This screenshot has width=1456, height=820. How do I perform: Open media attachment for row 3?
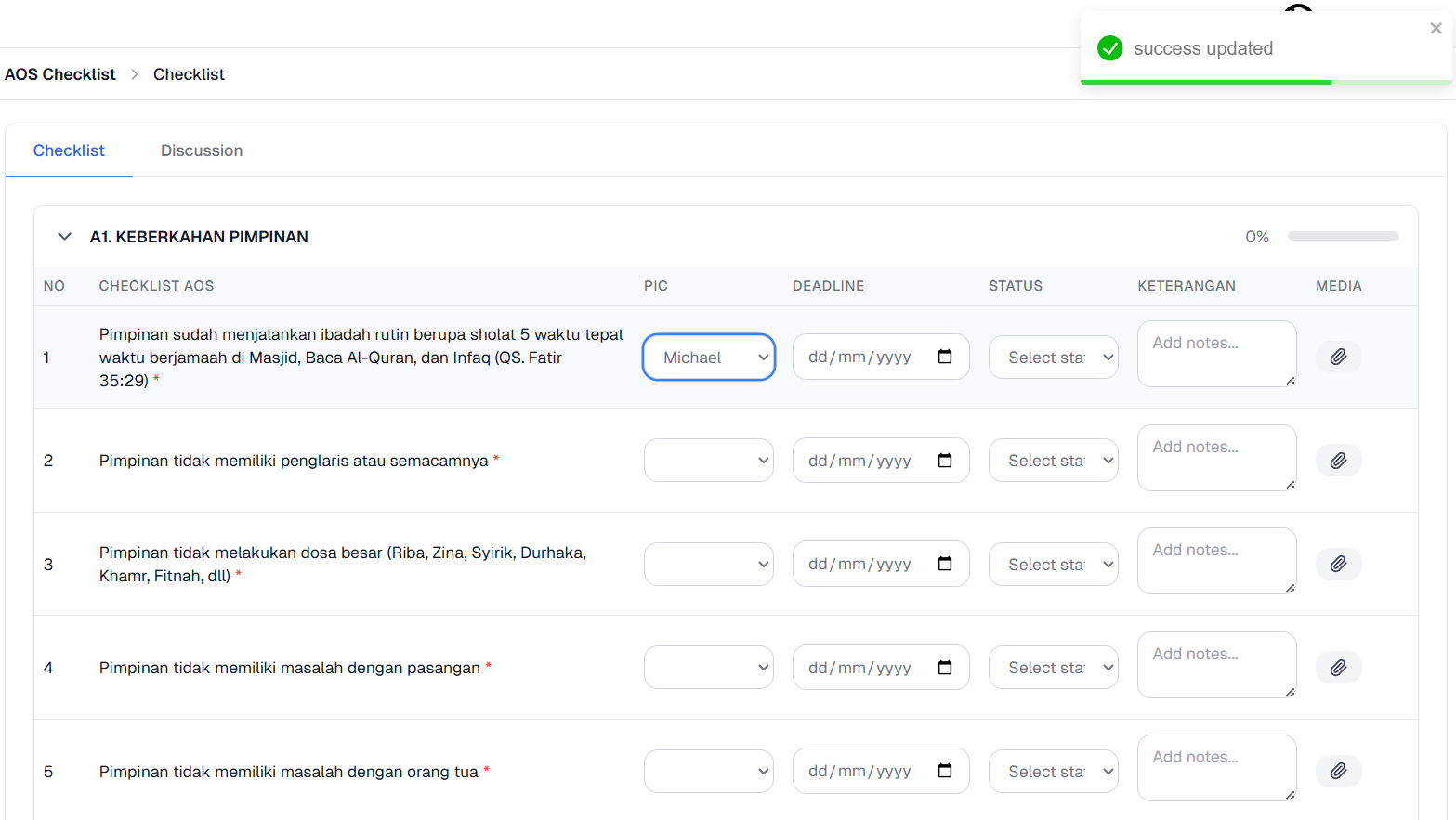1338,564
